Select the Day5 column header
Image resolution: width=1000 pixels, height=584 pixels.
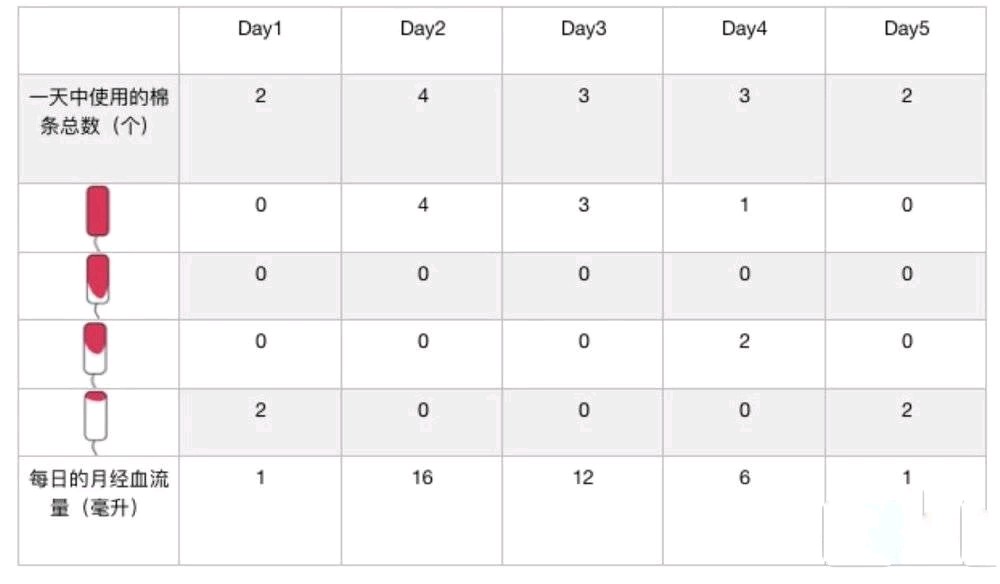(x=906, y=29)
